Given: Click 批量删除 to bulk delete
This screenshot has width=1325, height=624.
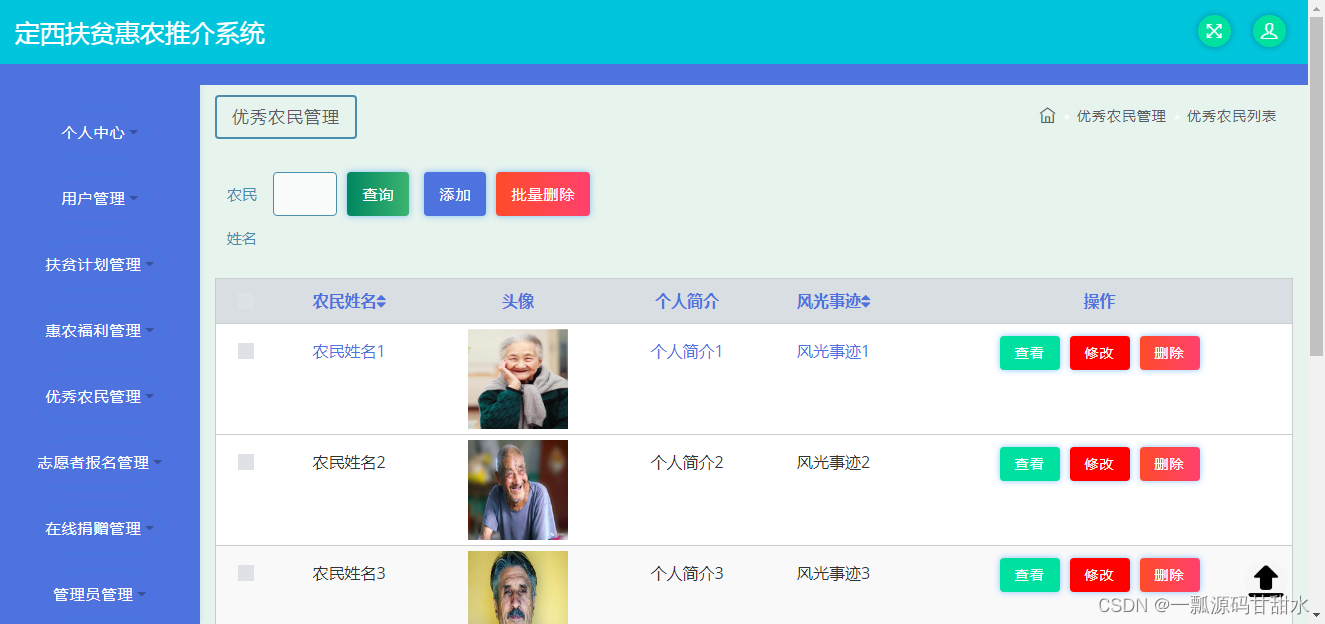Looking at the screenshot, I should (x=542, y=194).
